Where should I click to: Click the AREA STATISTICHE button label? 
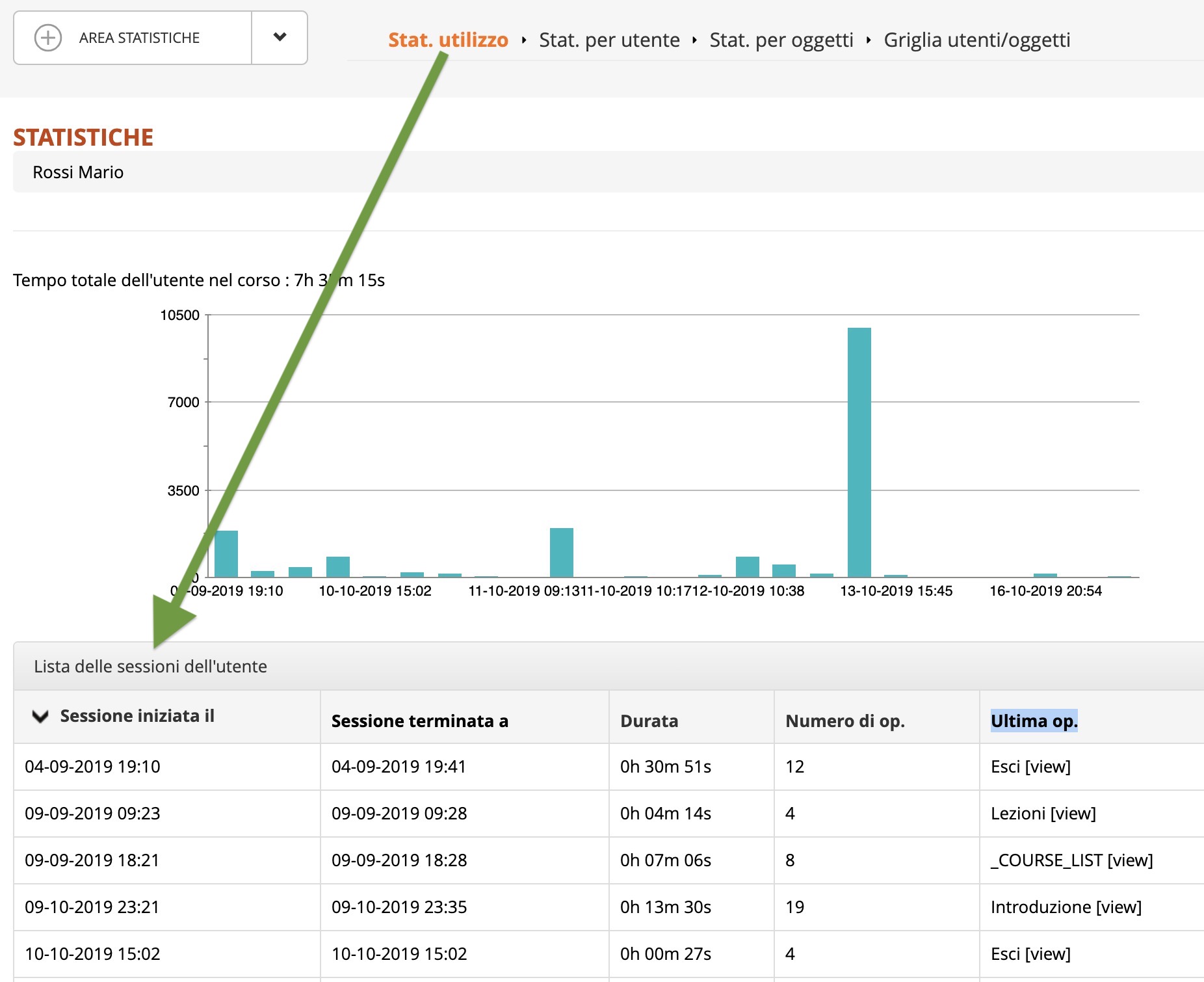point(139,38)
